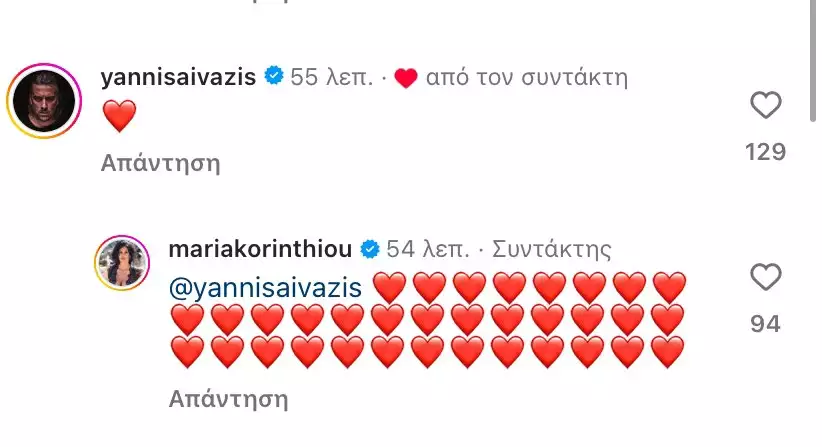Click the small red heart before 'από τον συντάκτη'
Viewport: 822px width, 447px height.
point(406,79)
